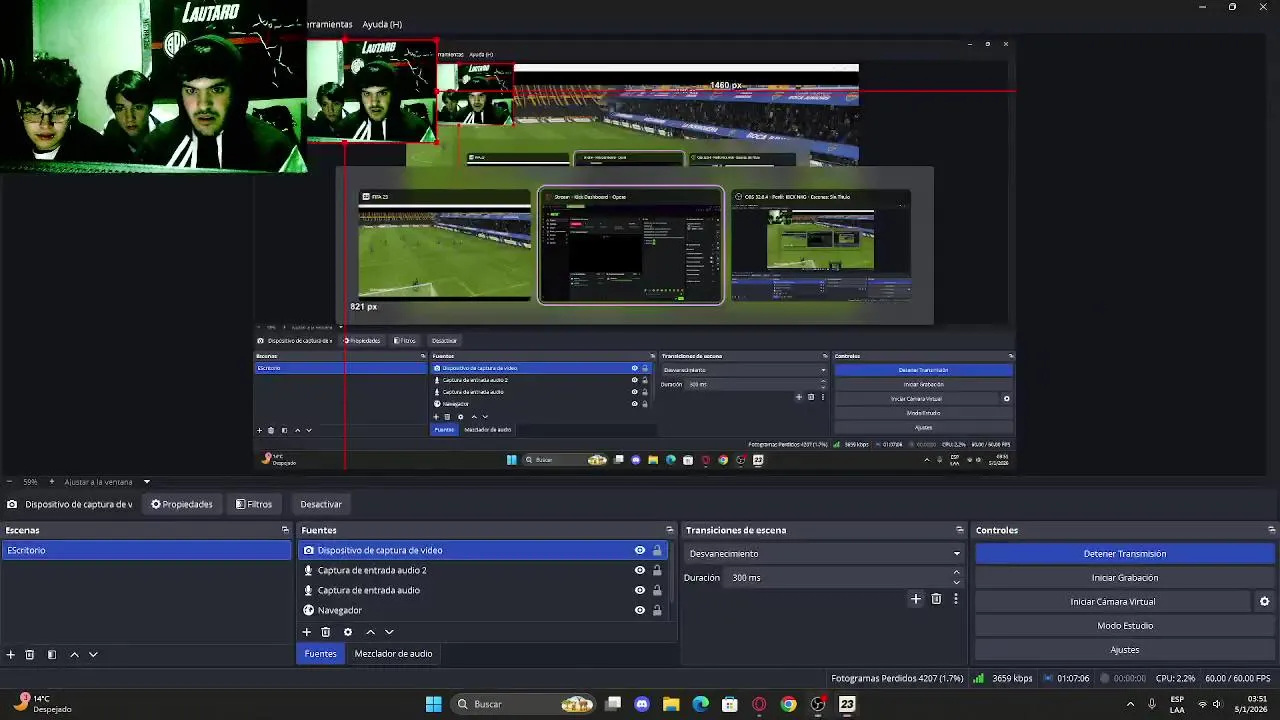The height and width of the screenshot is (720, 1280).
Task: Select Captura de entrada audio 2 row
Action: (485, 570)
